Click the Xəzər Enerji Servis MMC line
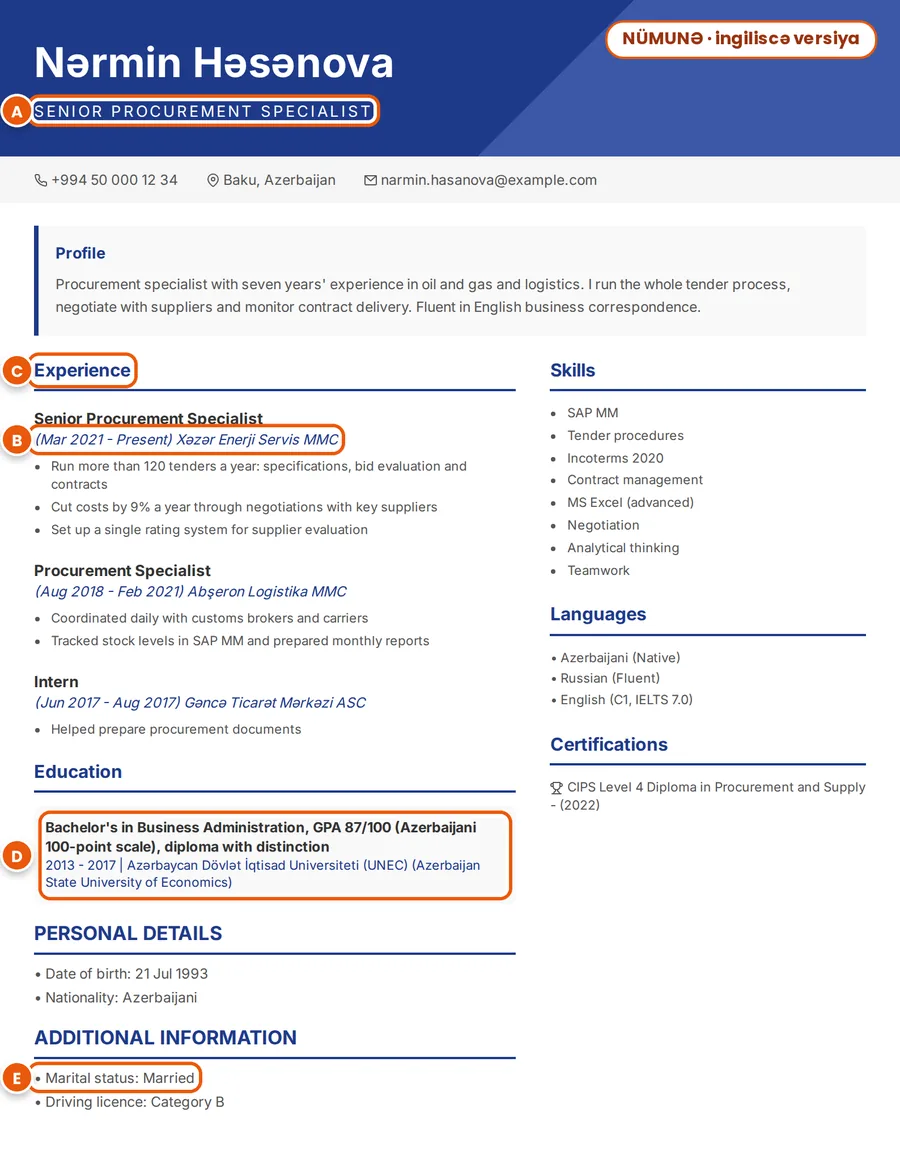Screen dimensions: 900x1151 click(187, 440)
